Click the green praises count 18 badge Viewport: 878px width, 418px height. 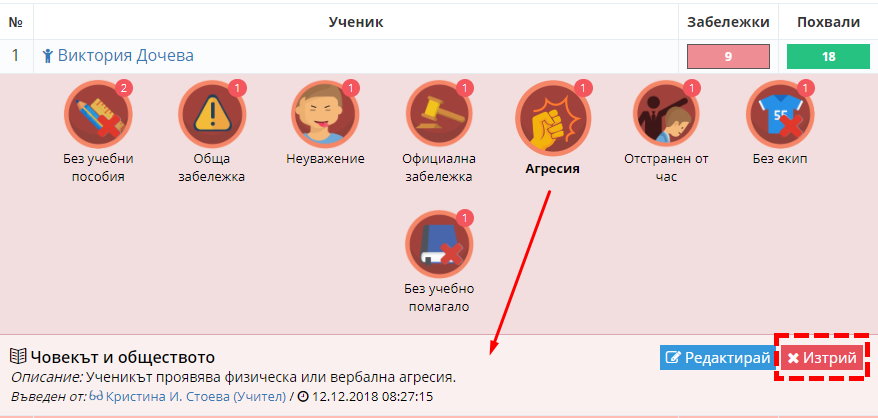(x=828, y=57)
